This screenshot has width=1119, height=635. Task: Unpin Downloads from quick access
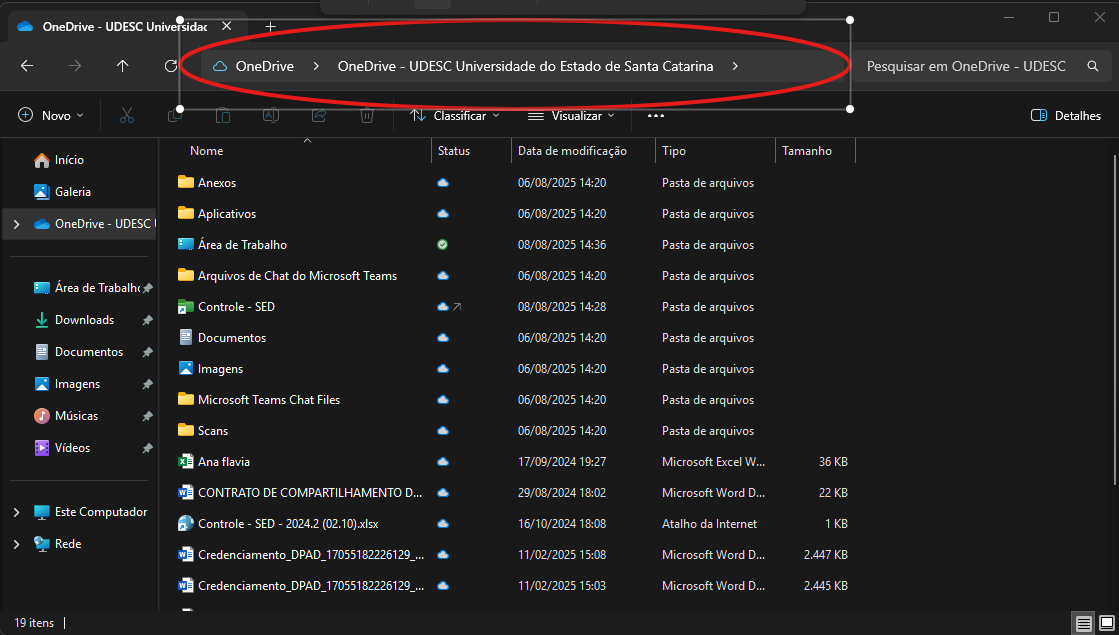[147, 320]
